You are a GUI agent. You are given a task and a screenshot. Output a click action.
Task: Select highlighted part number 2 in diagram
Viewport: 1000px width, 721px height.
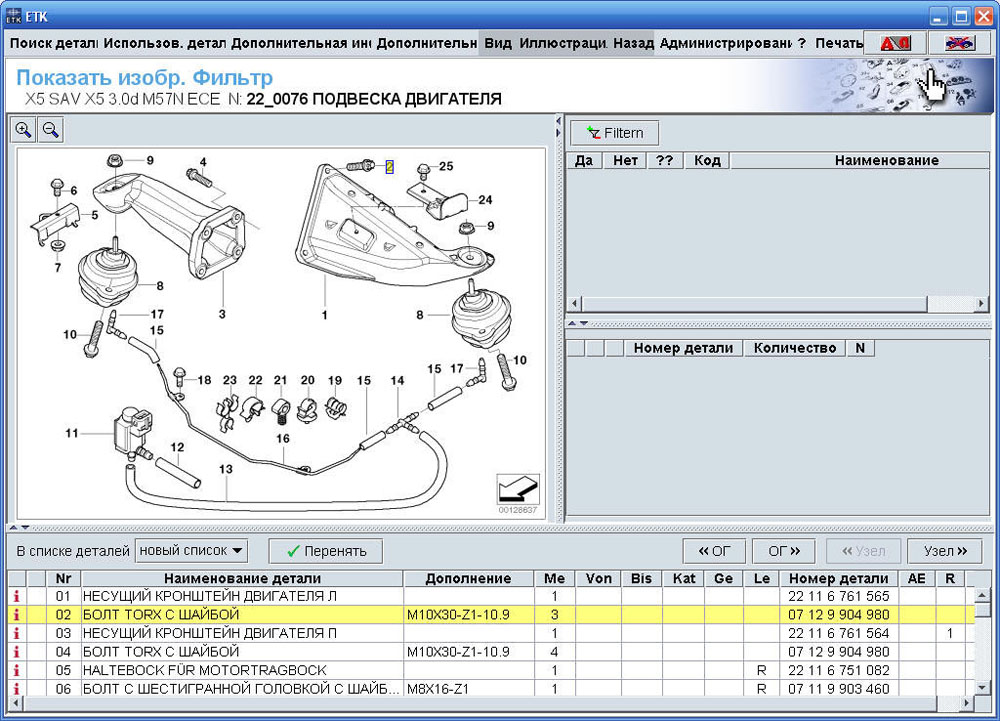pos(389,167)
